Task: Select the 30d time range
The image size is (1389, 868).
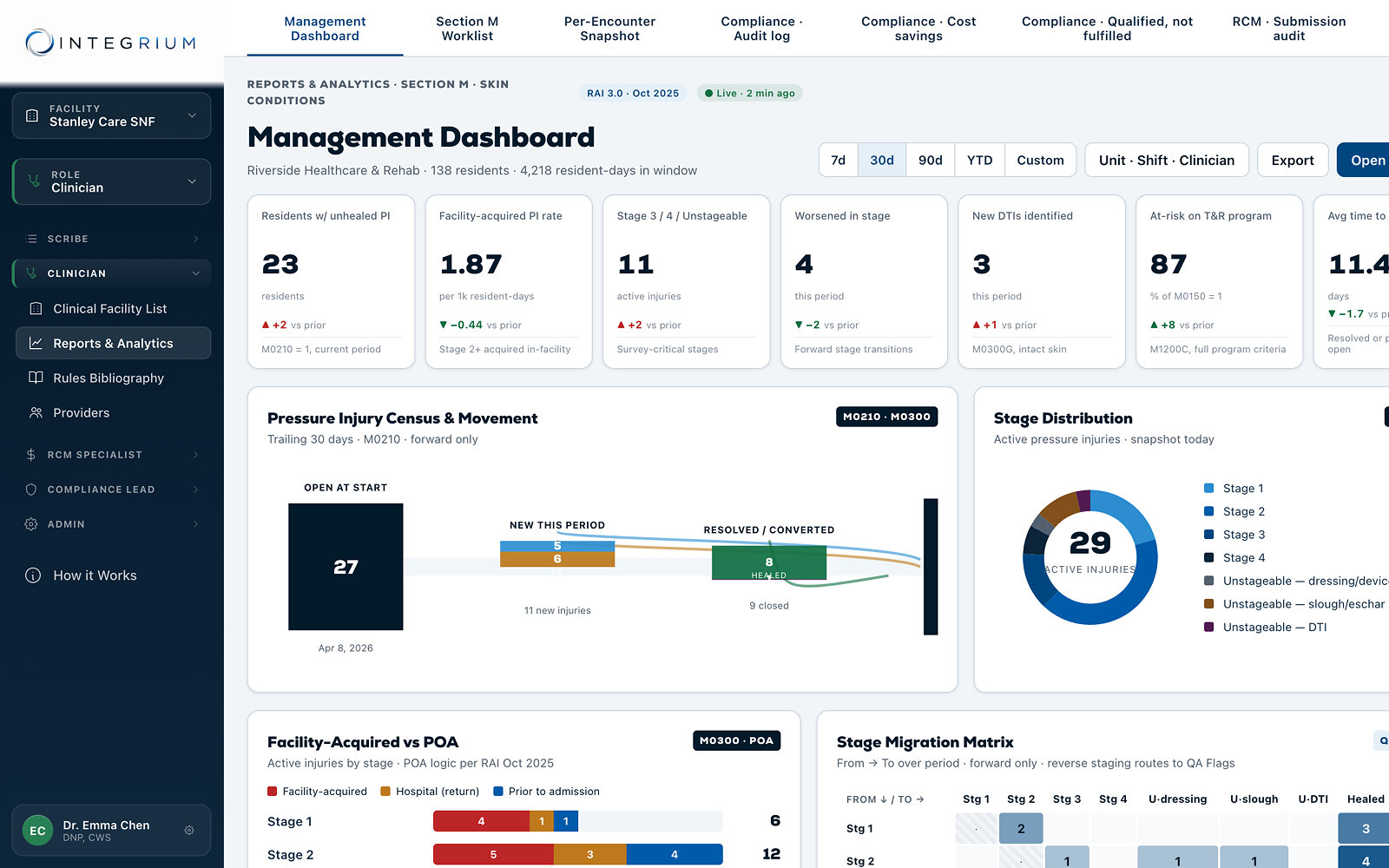Action: [x=882, y=160]
